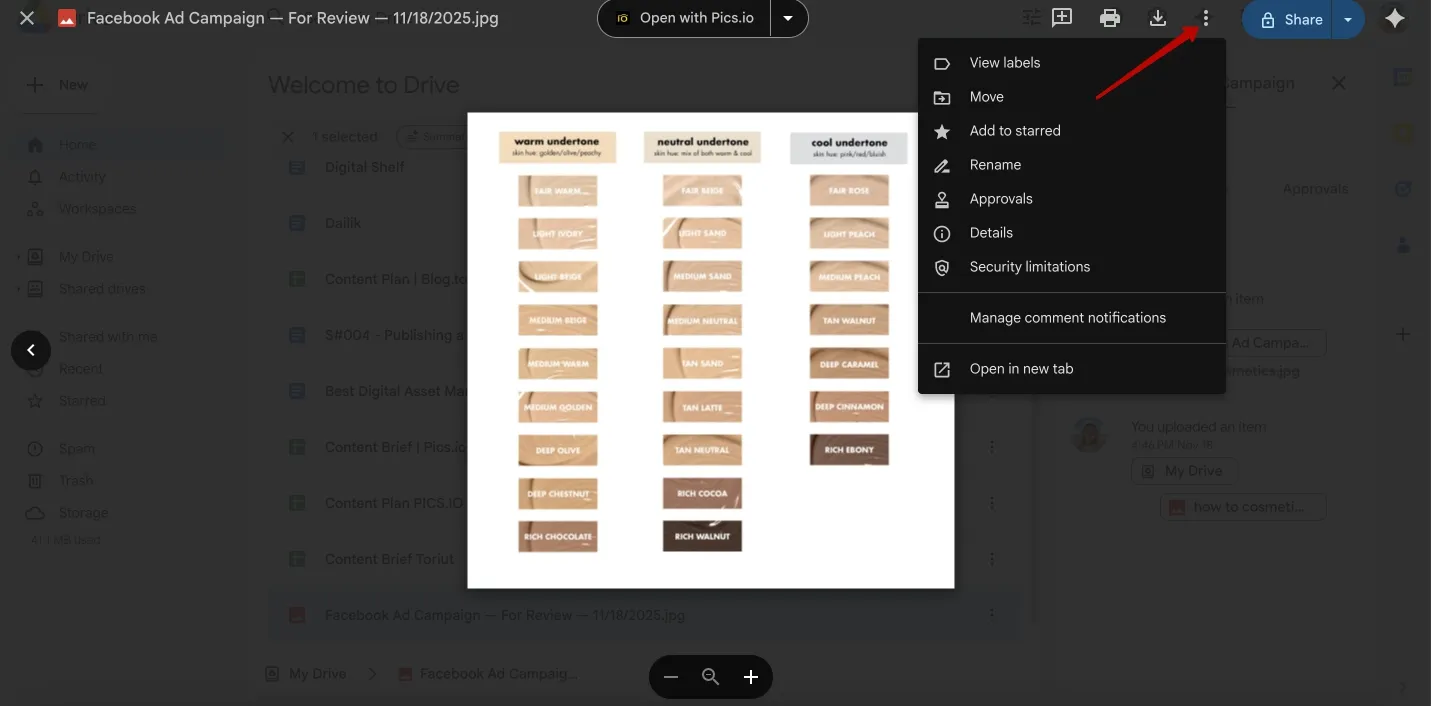Print the file with the printer icon
The height and width of the screenshot is (706, 1431).
[x=1110, y=18]
